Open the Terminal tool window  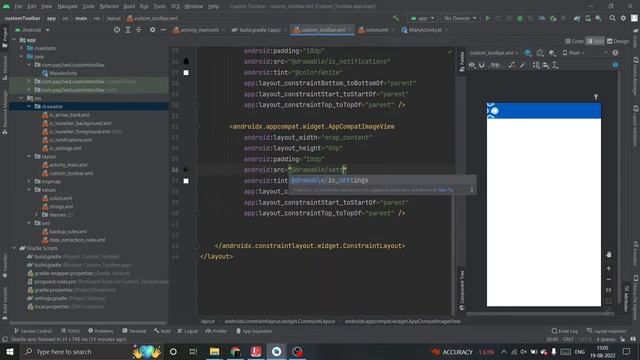[134, 331]
